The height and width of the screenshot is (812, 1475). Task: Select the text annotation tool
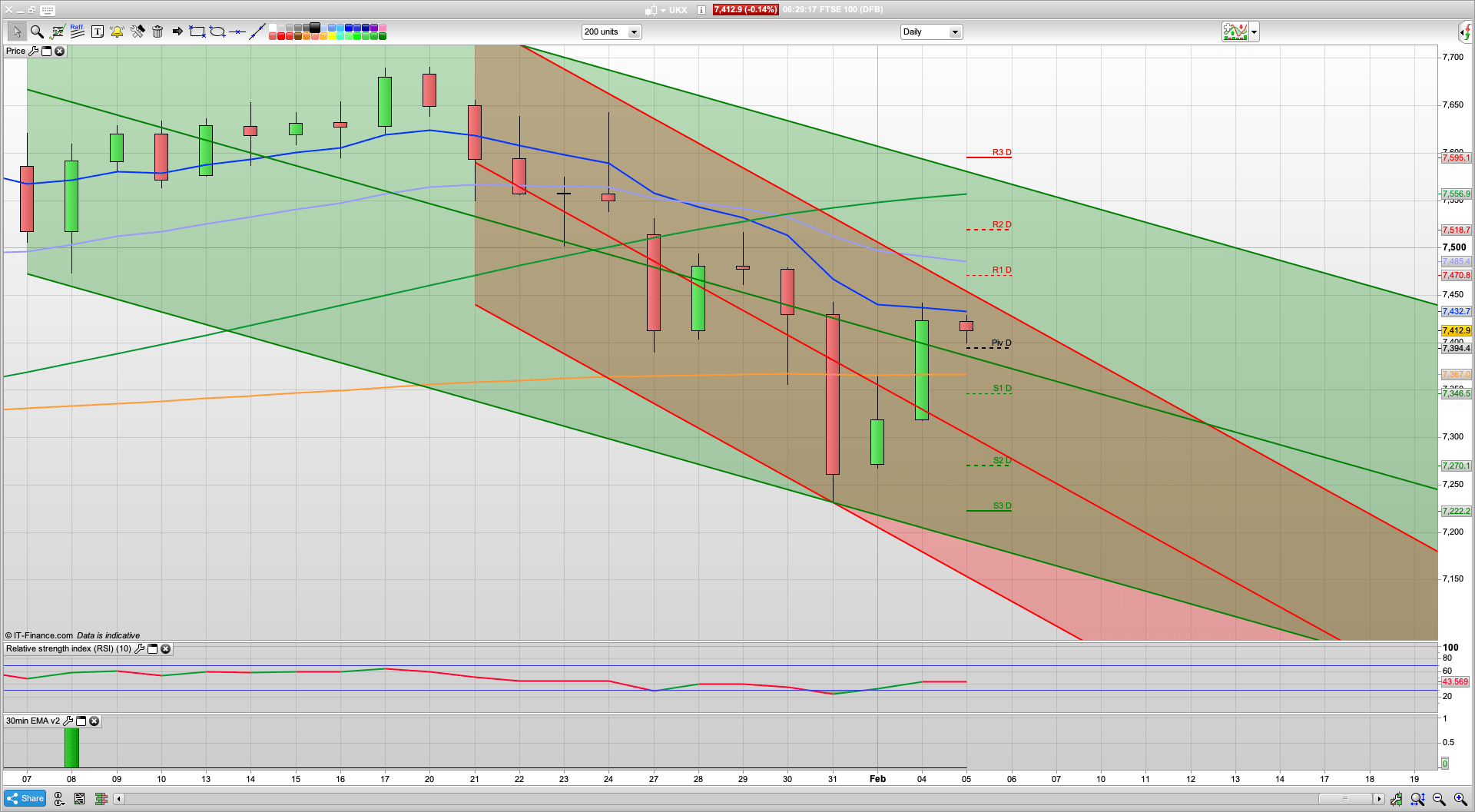click(97, 31)
